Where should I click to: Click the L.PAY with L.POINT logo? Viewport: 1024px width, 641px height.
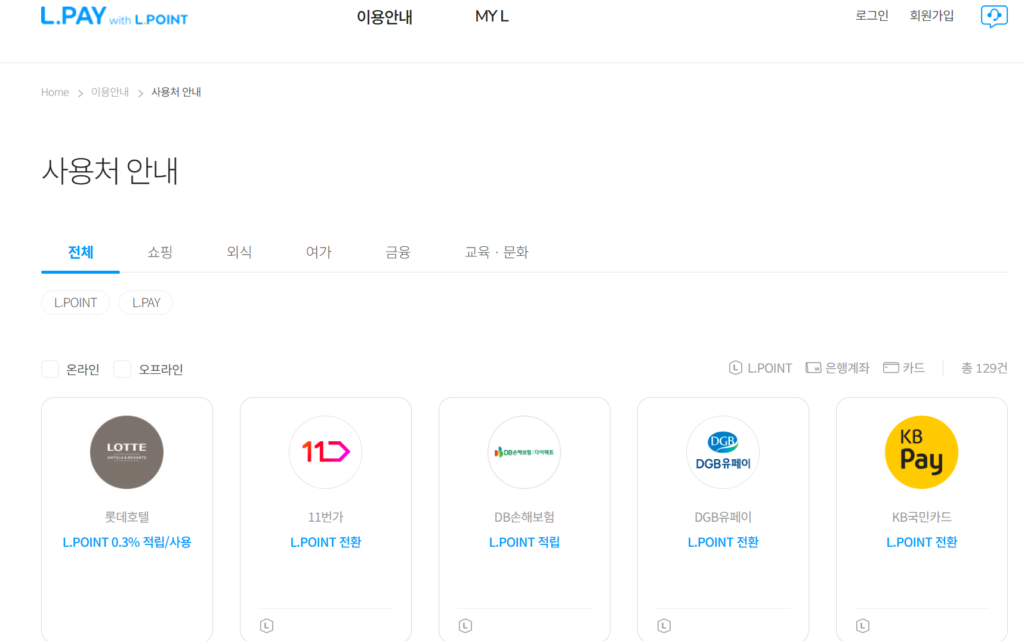(x=114, y=16)
